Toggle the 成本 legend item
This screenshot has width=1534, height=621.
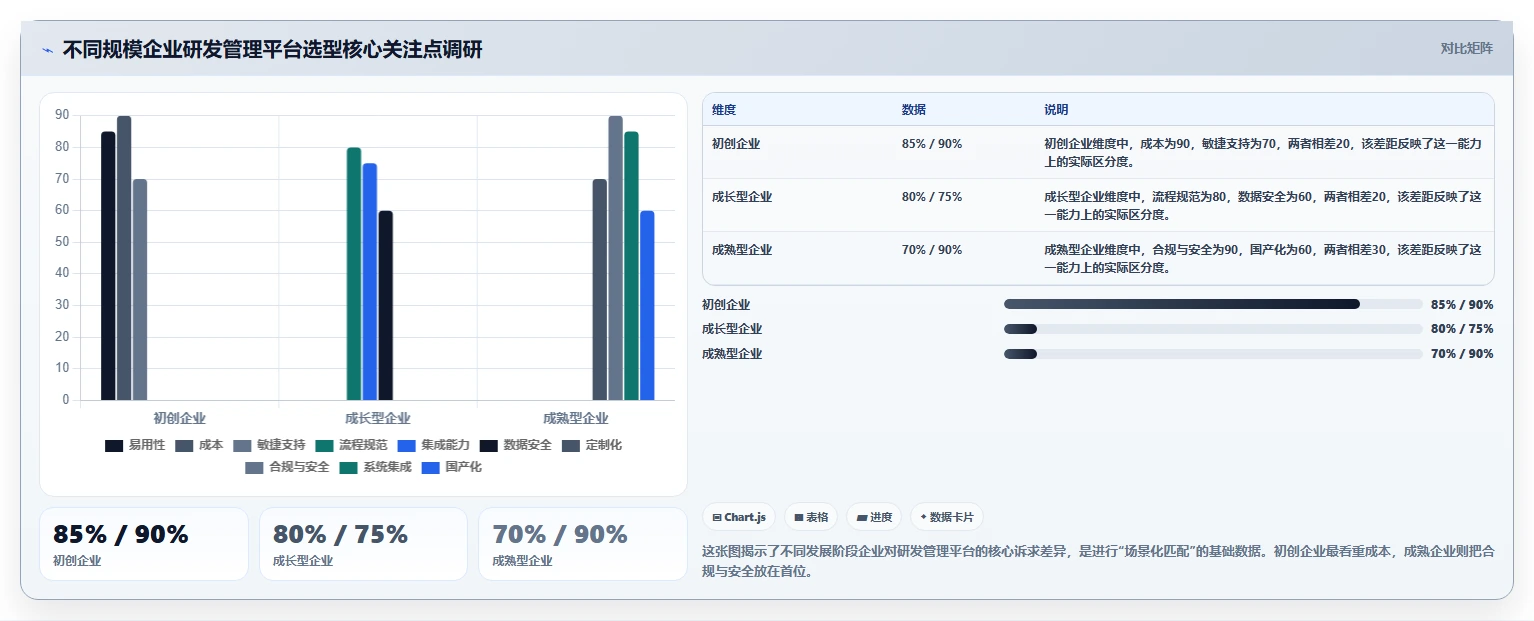pos(199,445)
